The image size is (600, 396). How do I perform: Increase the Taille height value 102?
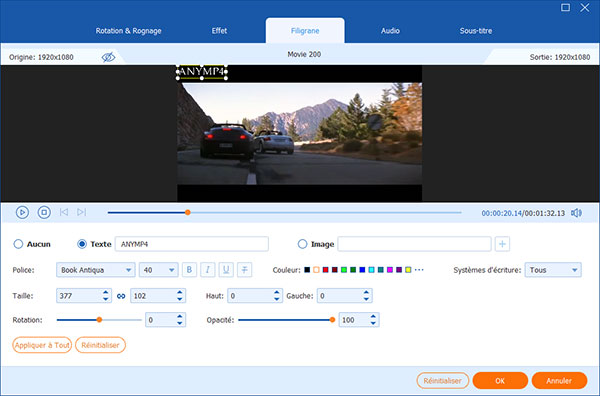[180, 292]
